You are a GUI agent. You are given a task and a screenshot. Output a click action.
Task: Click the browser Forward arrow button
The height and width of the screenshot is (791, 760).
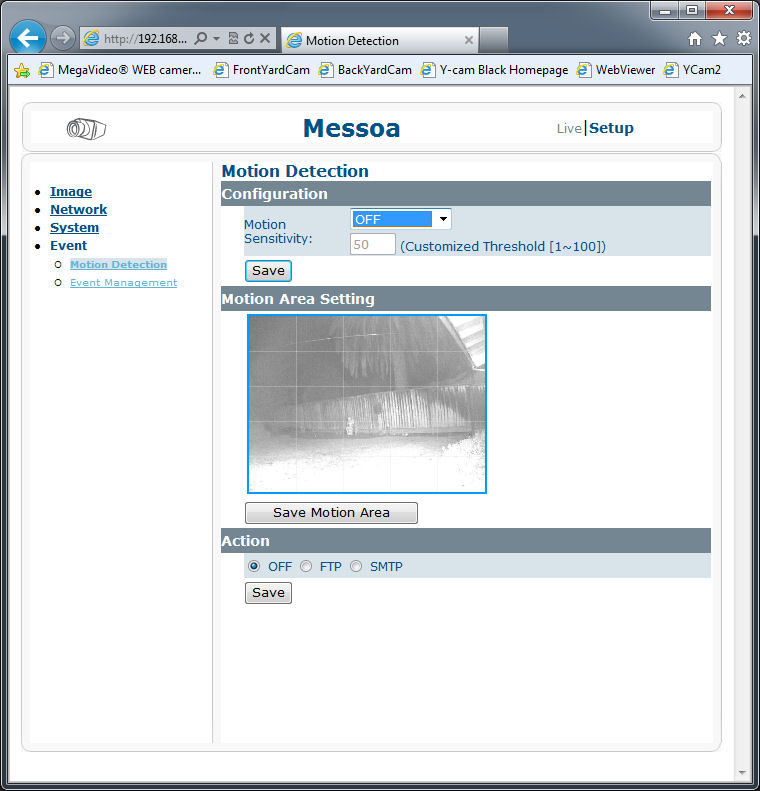point(63,39)
